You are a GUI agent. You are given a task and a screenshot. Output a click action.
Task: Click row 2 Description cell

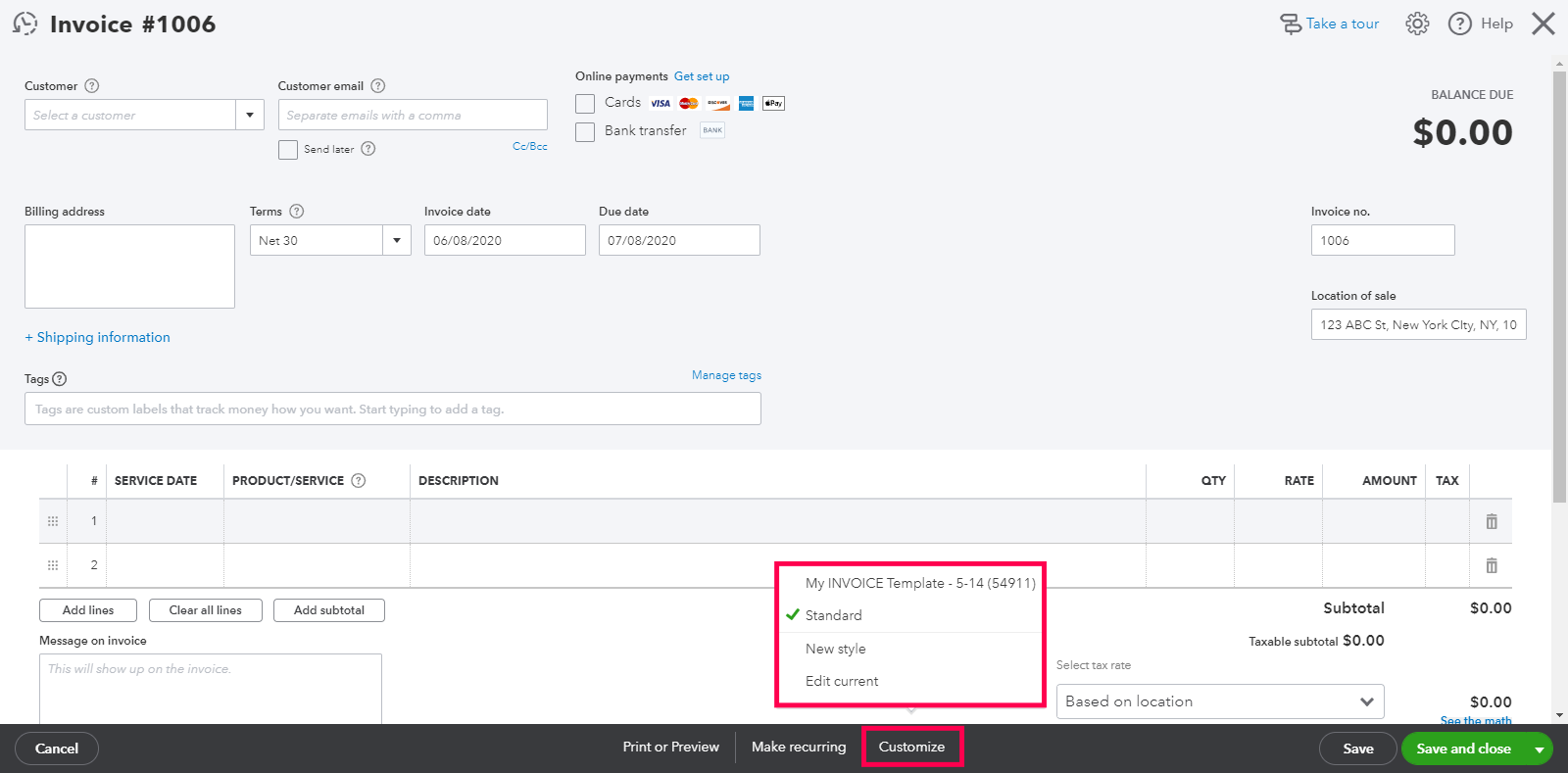pyautogui.click(x=778, y=565)
